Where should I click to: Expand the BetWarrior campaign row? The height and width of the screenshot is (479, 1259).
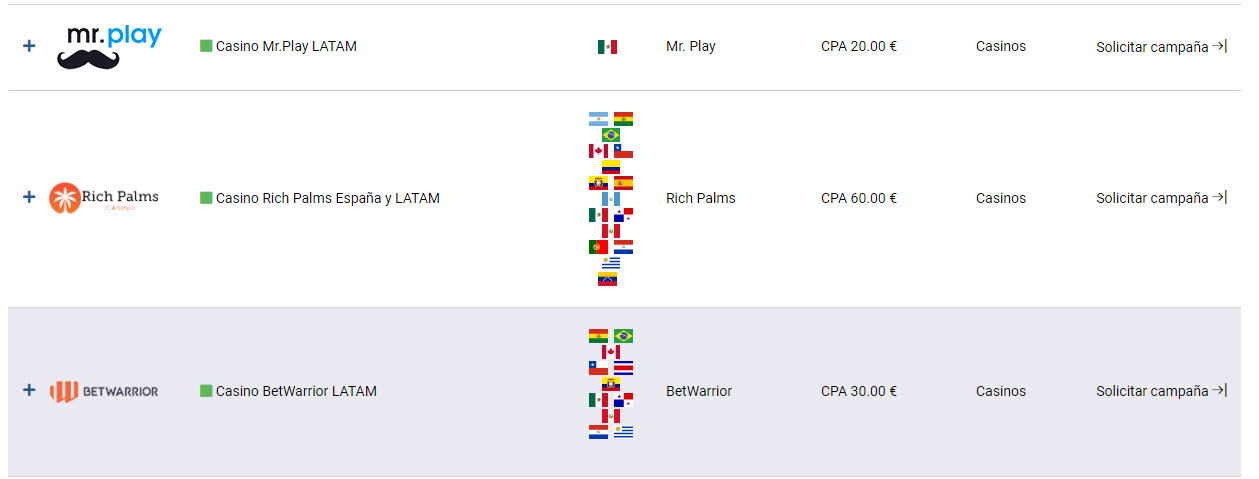(29, 390)
